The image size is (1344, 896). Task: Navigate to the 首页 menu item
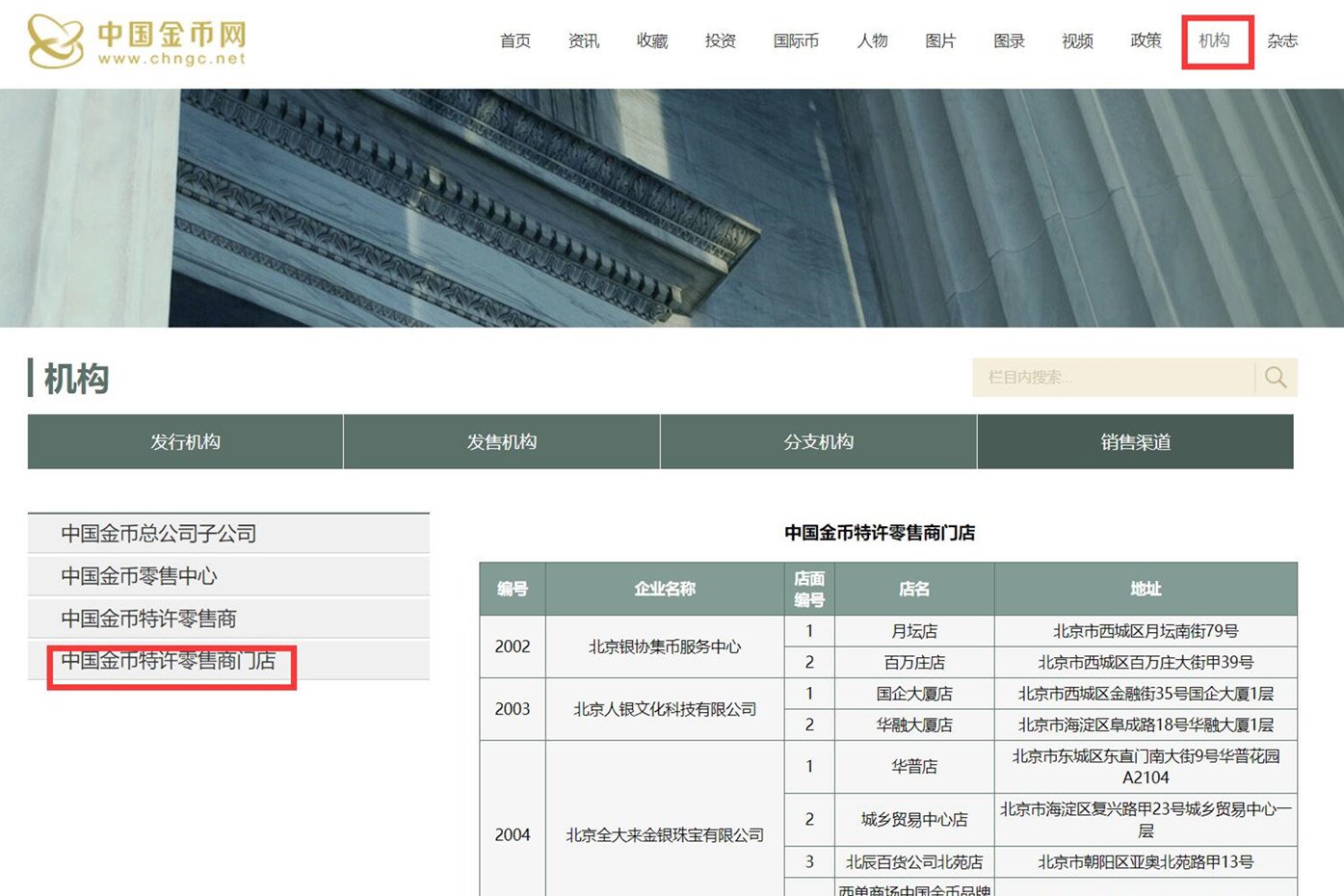(514, 41)
